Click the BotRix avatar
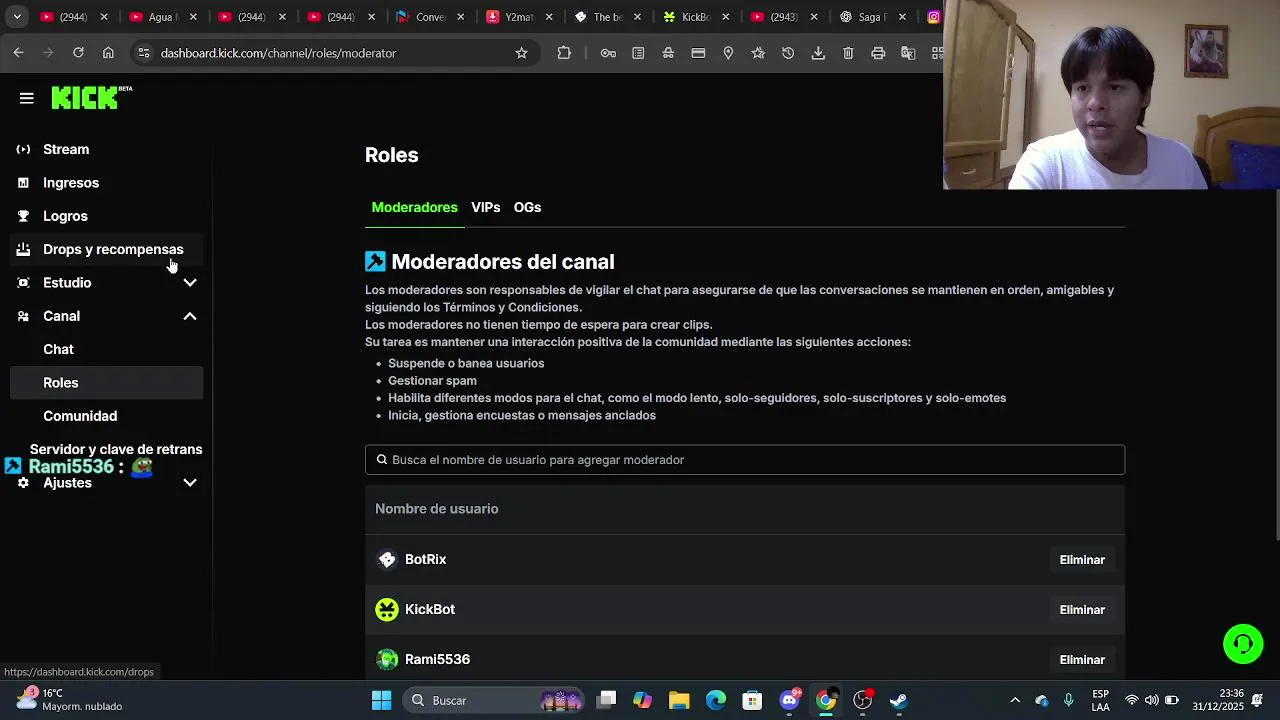Screen dimensions: 1280x720 point(387,560)
